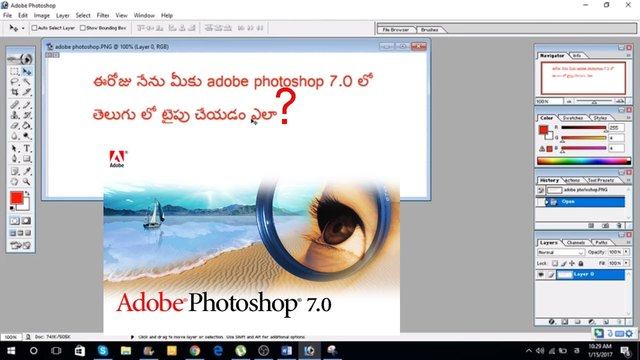Select the Layer 0 row
The width and height of the screenshot is (640, 360).
(580, 275)
